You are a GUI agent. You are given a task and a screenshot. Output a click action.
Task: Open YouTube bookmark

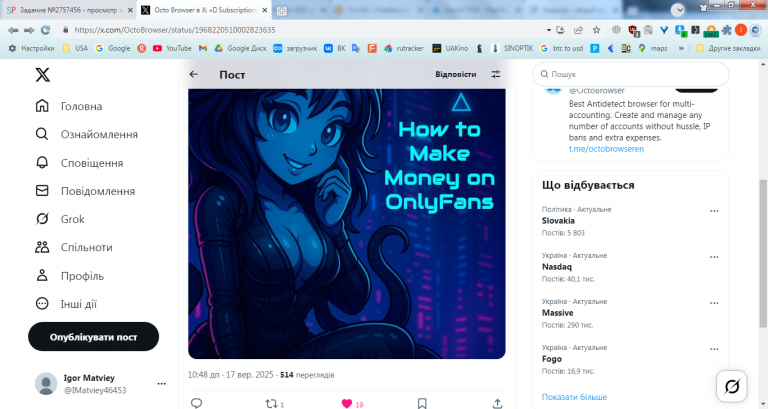[x=172, y=48]
